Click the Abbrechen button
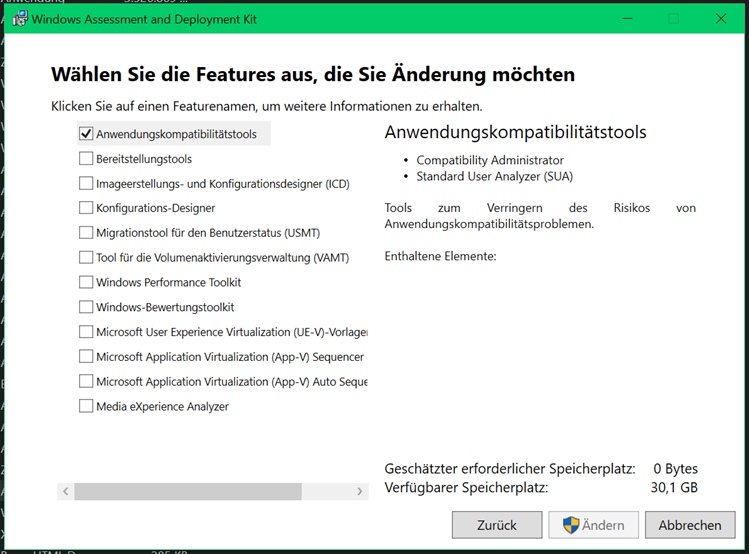This screenshot has width=749, height=554. (690, 525)
